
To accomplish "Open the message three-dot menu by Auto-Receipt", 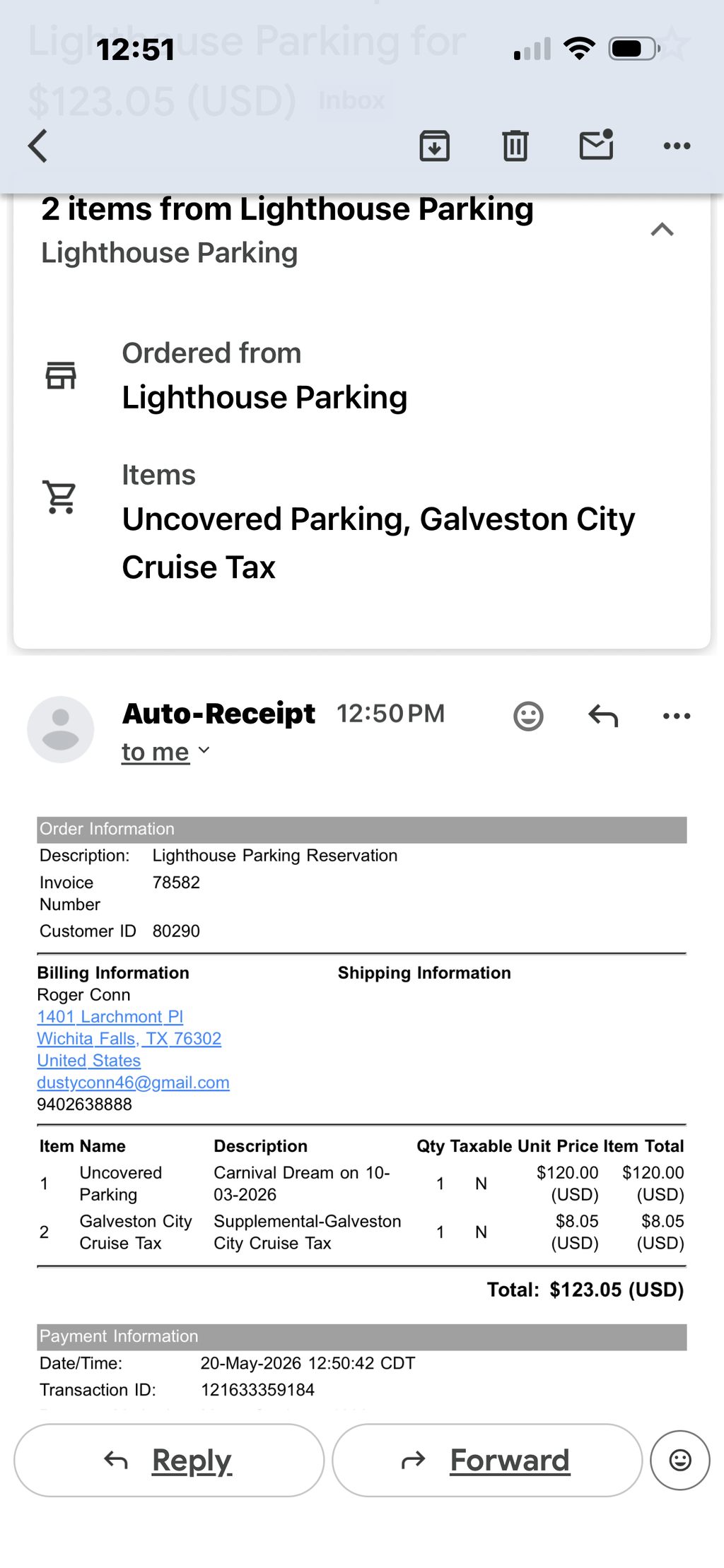I will click(x=677, y=716).
